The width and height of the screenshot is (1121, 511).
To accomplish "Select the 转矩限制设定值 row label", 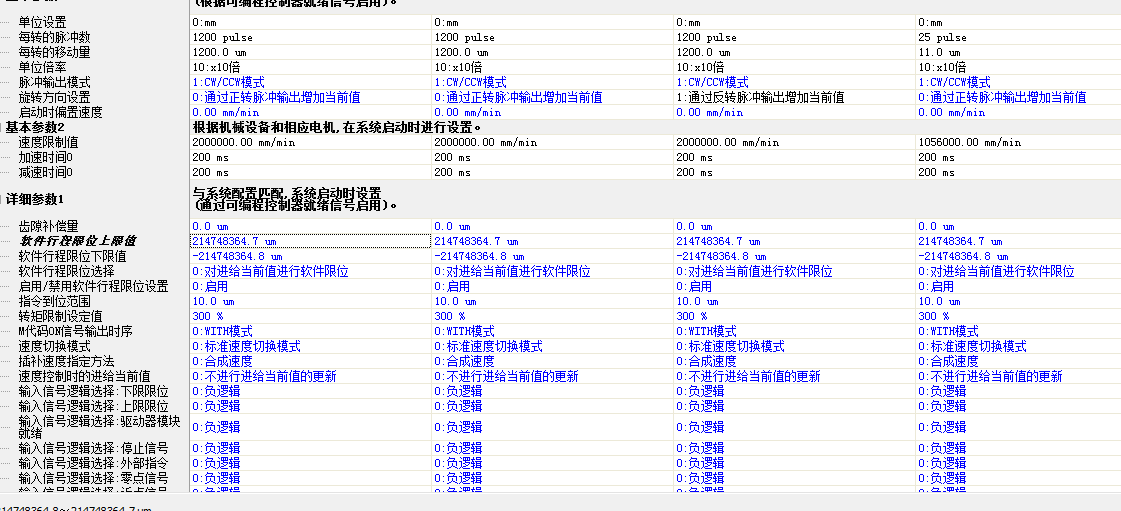I will pyautogui.click(x=60, y=316).
